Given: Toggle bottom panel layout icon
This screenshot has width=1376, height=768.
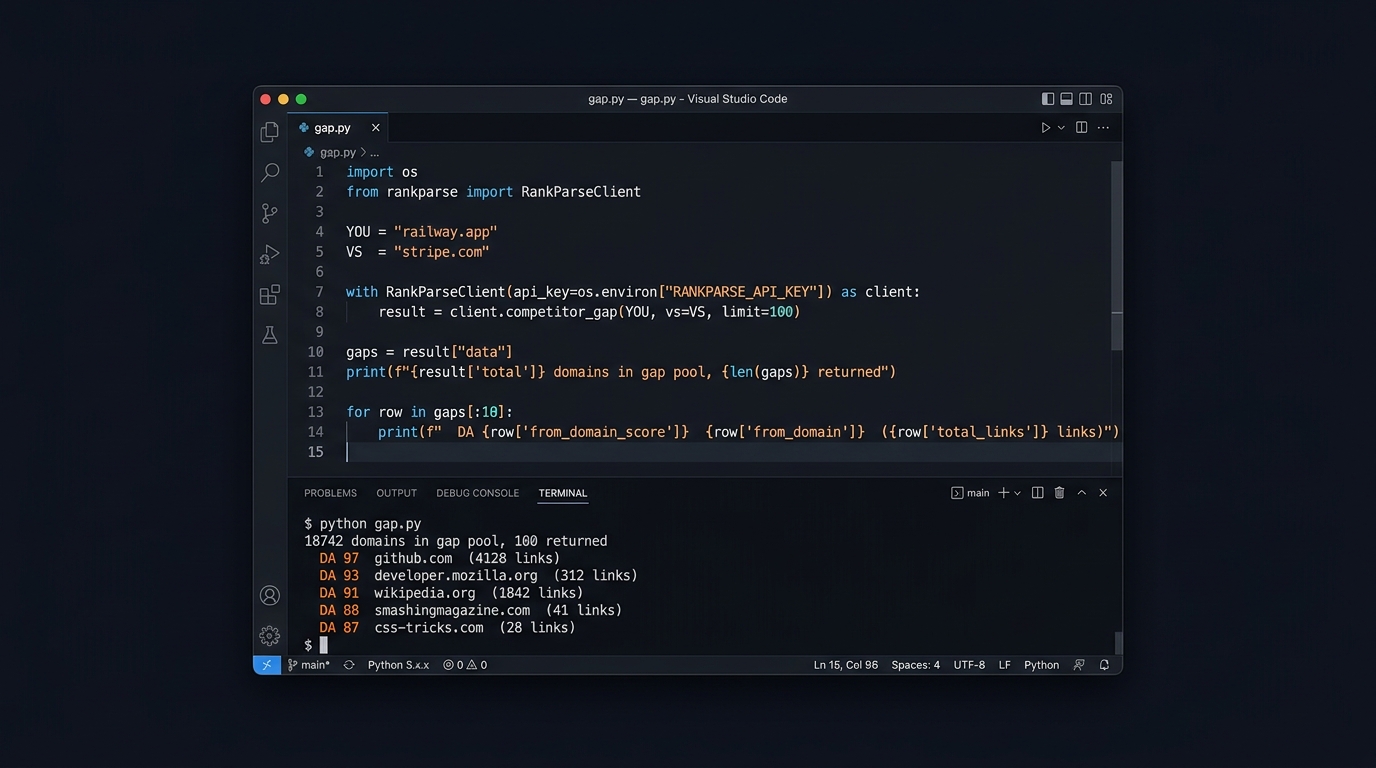Looking at the screenshot, I should 1067,99.
